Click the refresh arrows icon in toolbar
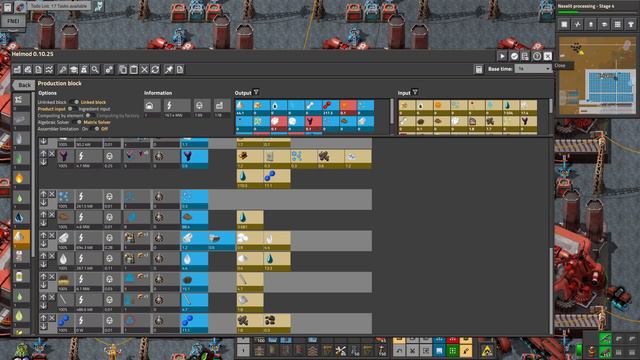Screen dimensions: 640x360 click(155, 69)
